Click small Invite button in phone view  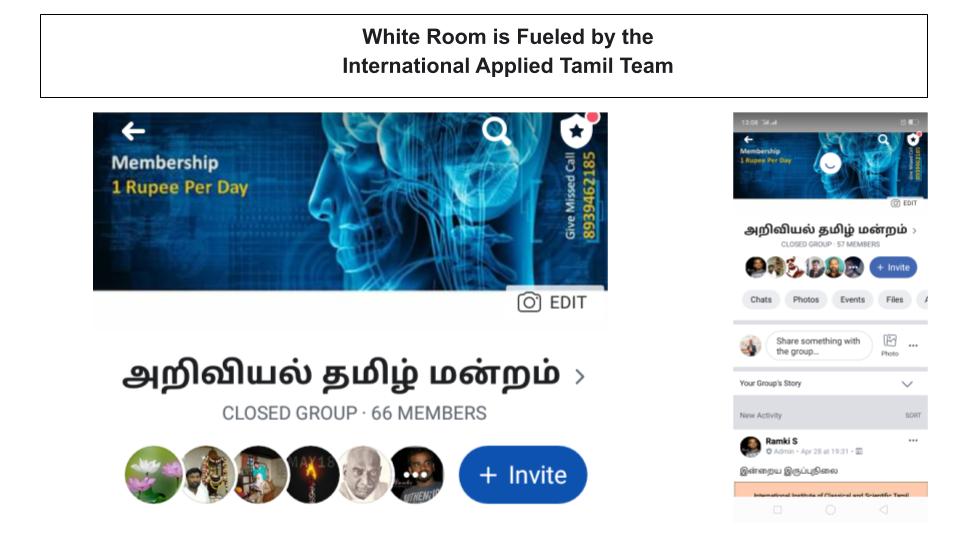pos(893,268)
